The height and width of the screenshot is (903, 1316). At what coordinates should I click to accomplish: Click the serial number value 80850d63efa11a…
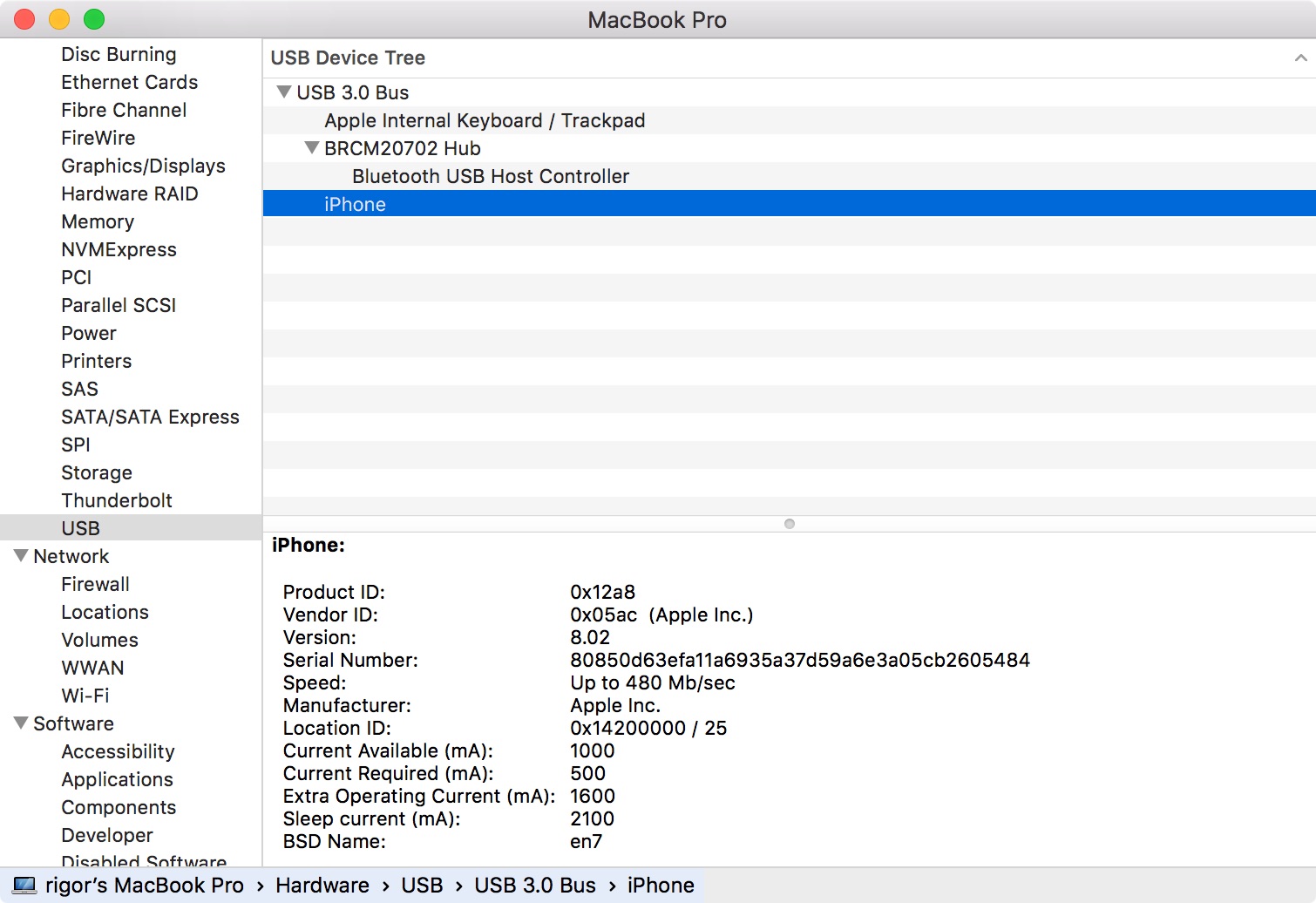(800, 660)
